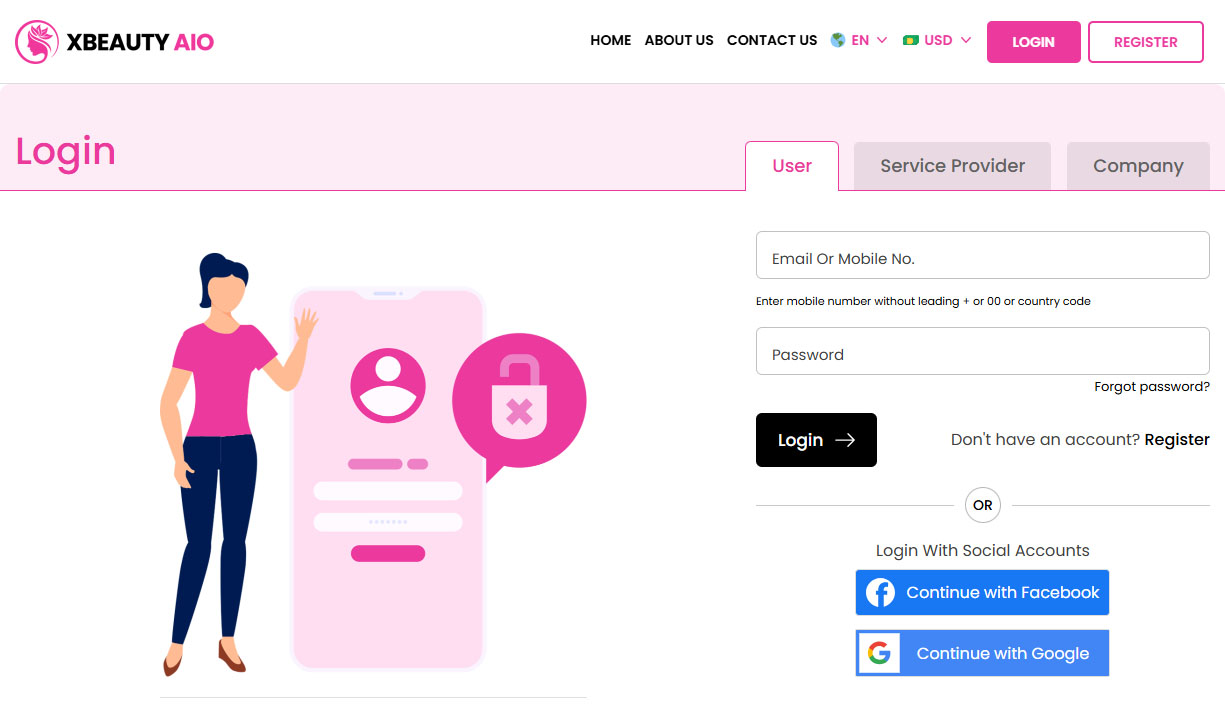Screen dimensions: 1225x722
Task: Click the Email Or Mobile No. field
Action: [982, 255]
